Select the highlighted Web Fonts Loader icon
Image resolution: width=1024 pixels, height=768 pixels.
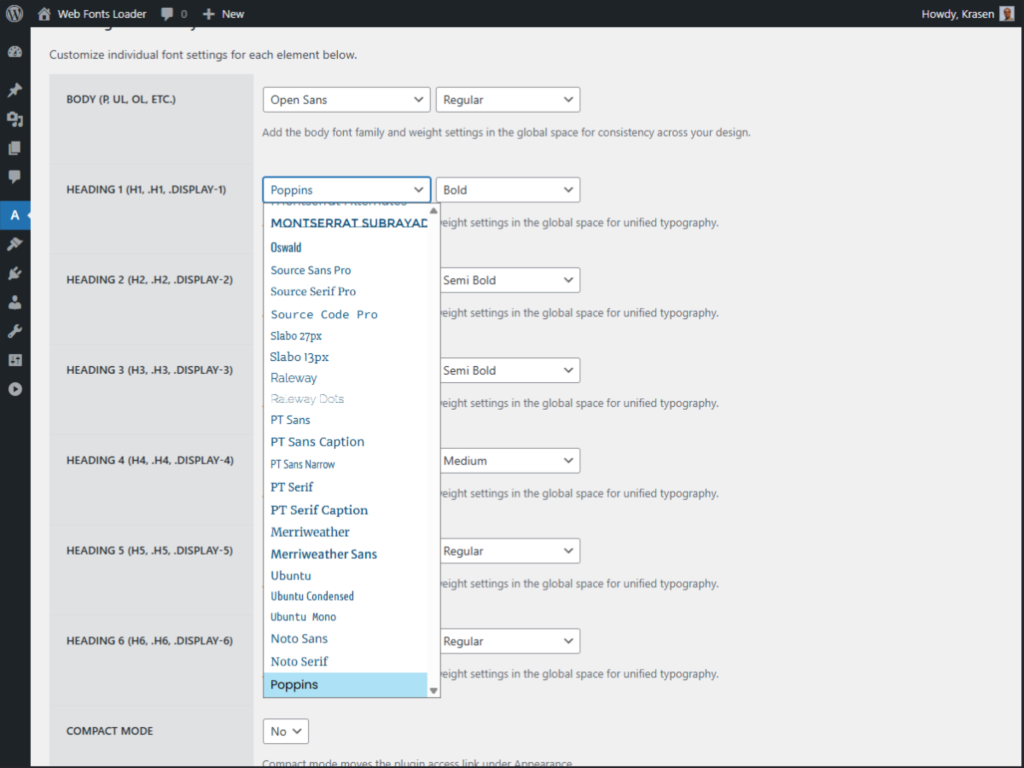click(x=14, y=215)
